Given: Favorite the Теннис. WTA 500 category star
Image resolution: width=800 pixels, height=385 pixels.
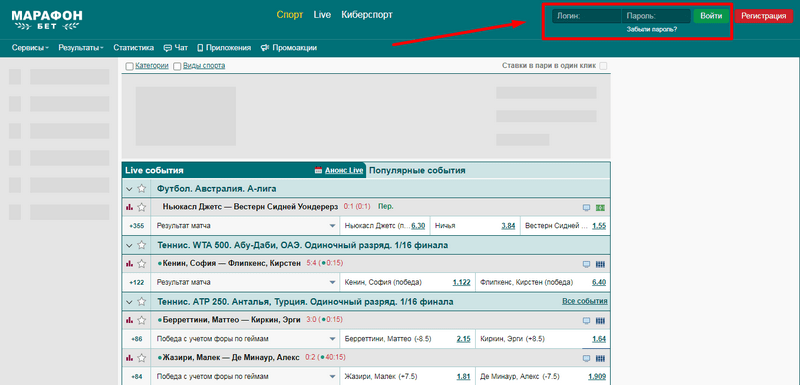Looking at the screenshot, I should (141, 246).
